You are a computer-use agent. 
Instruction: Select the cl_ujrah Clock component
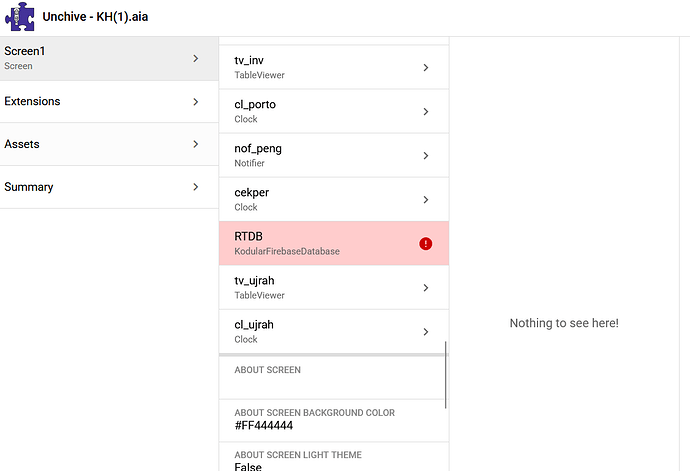coord(334,331)
